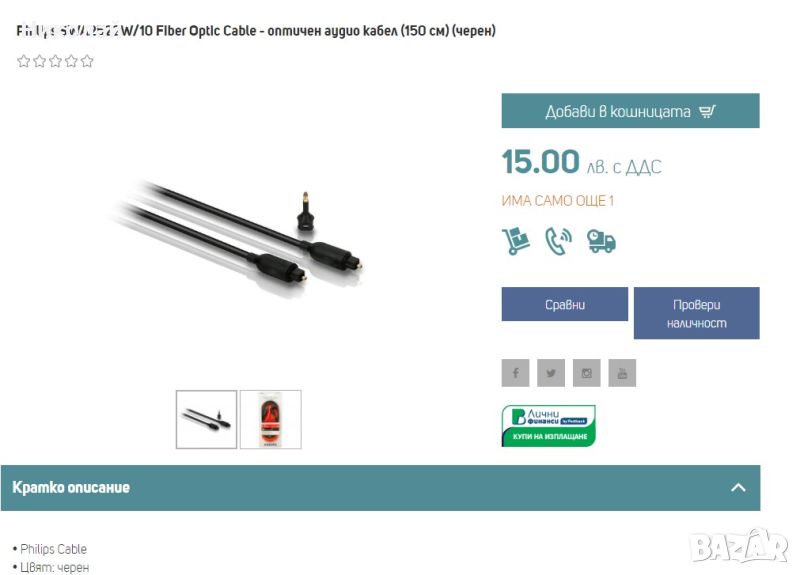Click the delivery truck icon
The height and width of the screenshot is (575, 800).
[601, 241]
